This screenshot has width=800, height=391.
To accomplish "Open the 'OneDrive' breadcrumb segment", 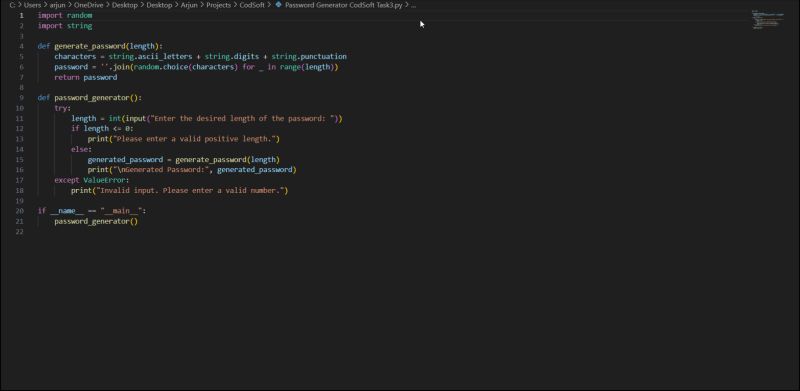I will click(x=88, y=5).
